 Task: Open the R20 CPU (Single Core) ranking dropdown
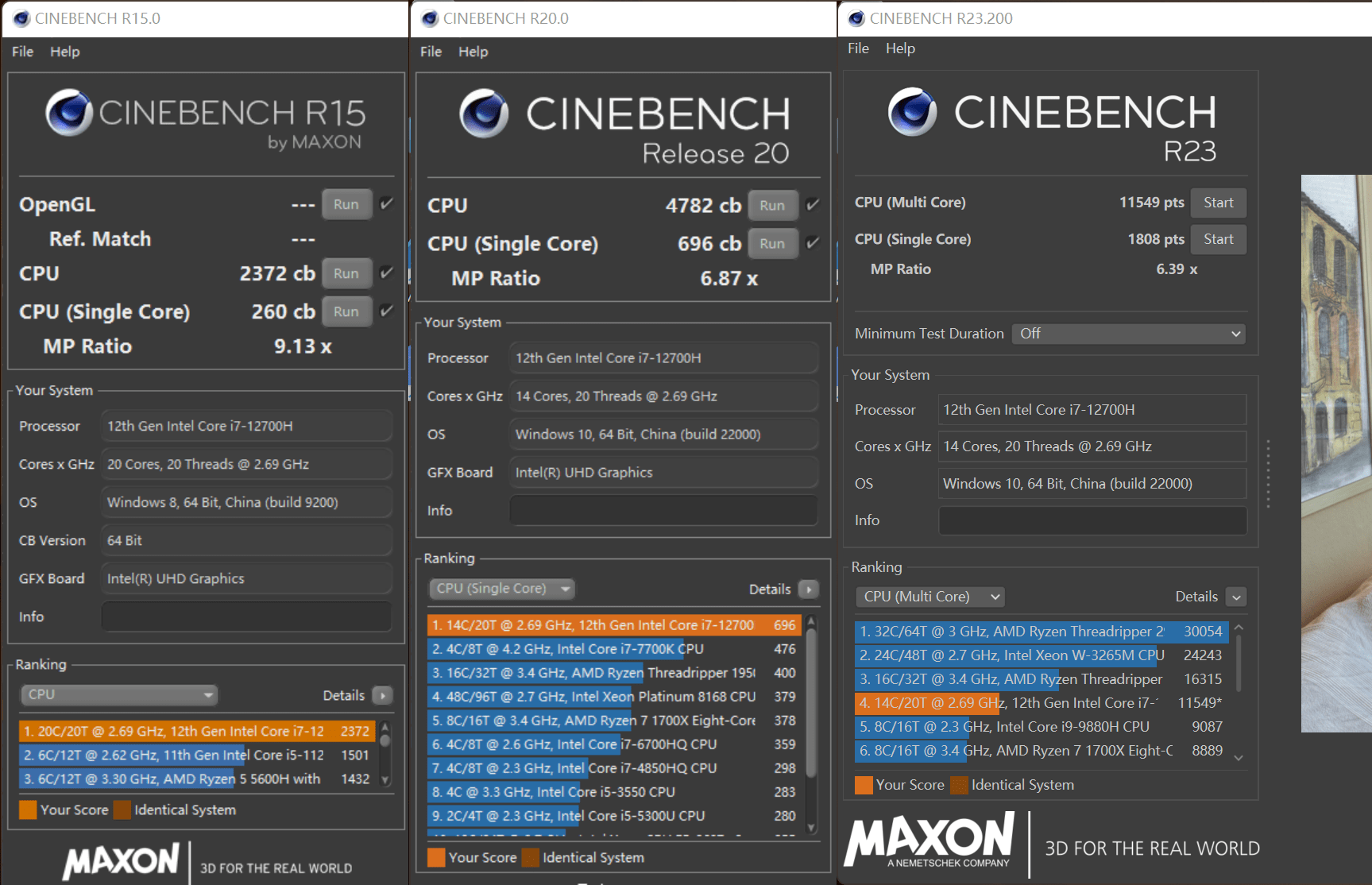point(501,589)
